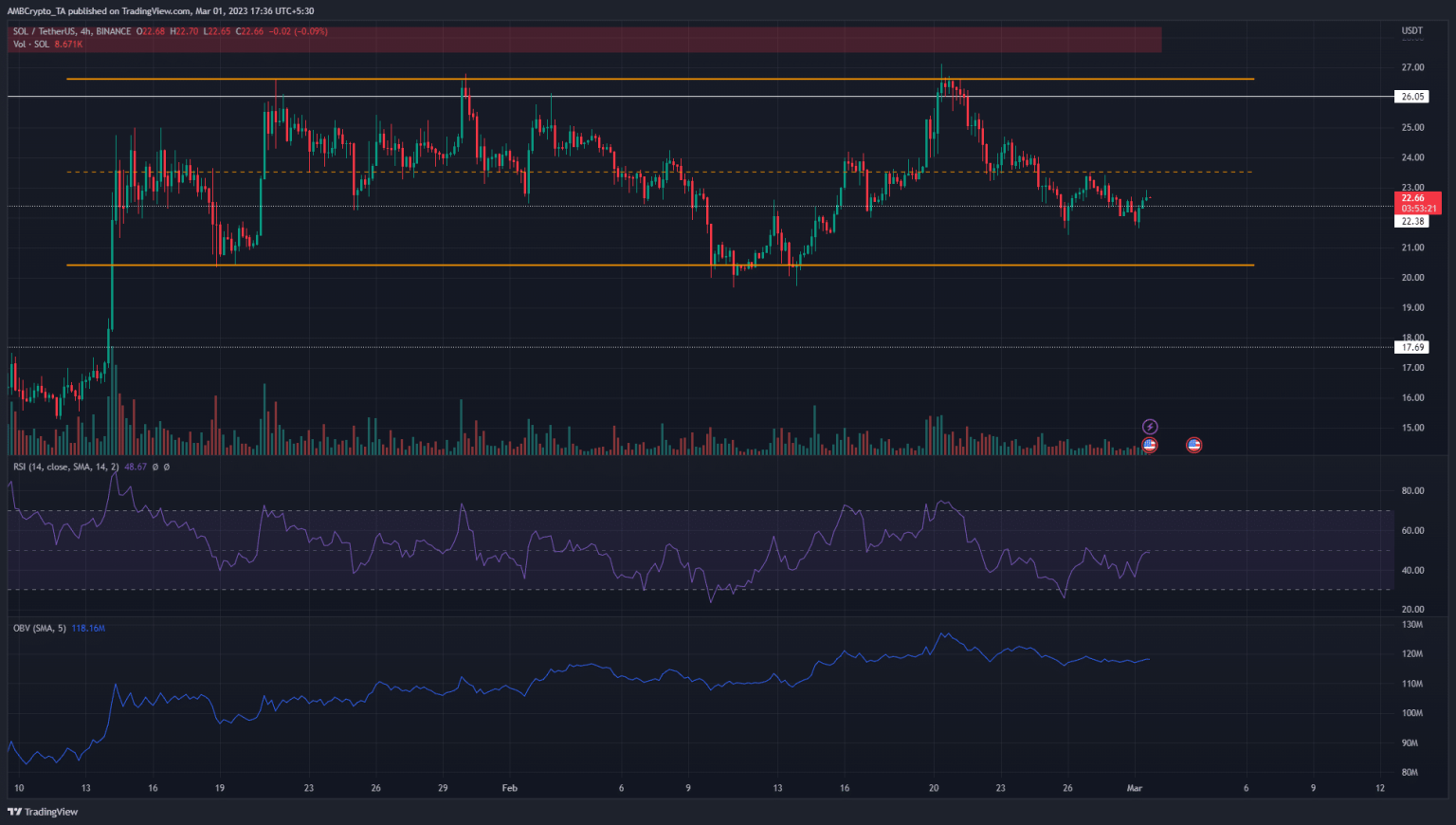The width and height of the screenshot is (1456, 825).
Task: Click the 22.38 price label on axis
Action: [1412, 221]
